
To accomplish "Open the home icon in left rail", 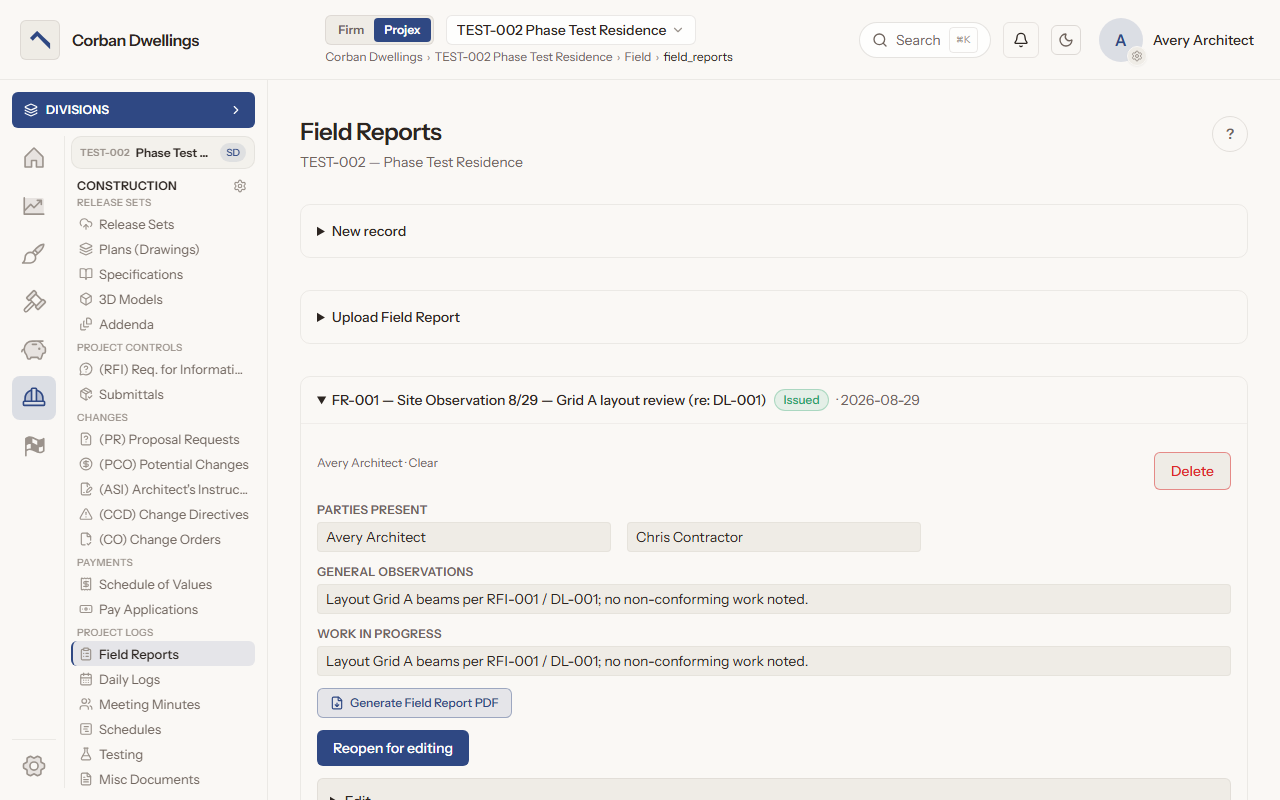I will (34, 158).
